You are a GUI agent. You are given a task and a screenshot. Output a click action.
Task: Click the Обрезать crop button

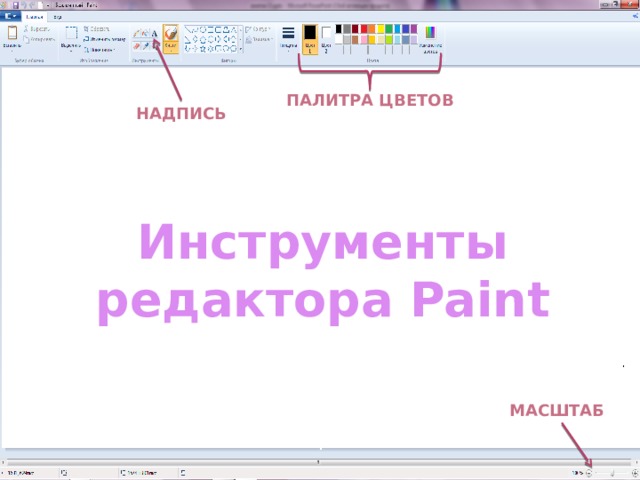tap(96, 29)
